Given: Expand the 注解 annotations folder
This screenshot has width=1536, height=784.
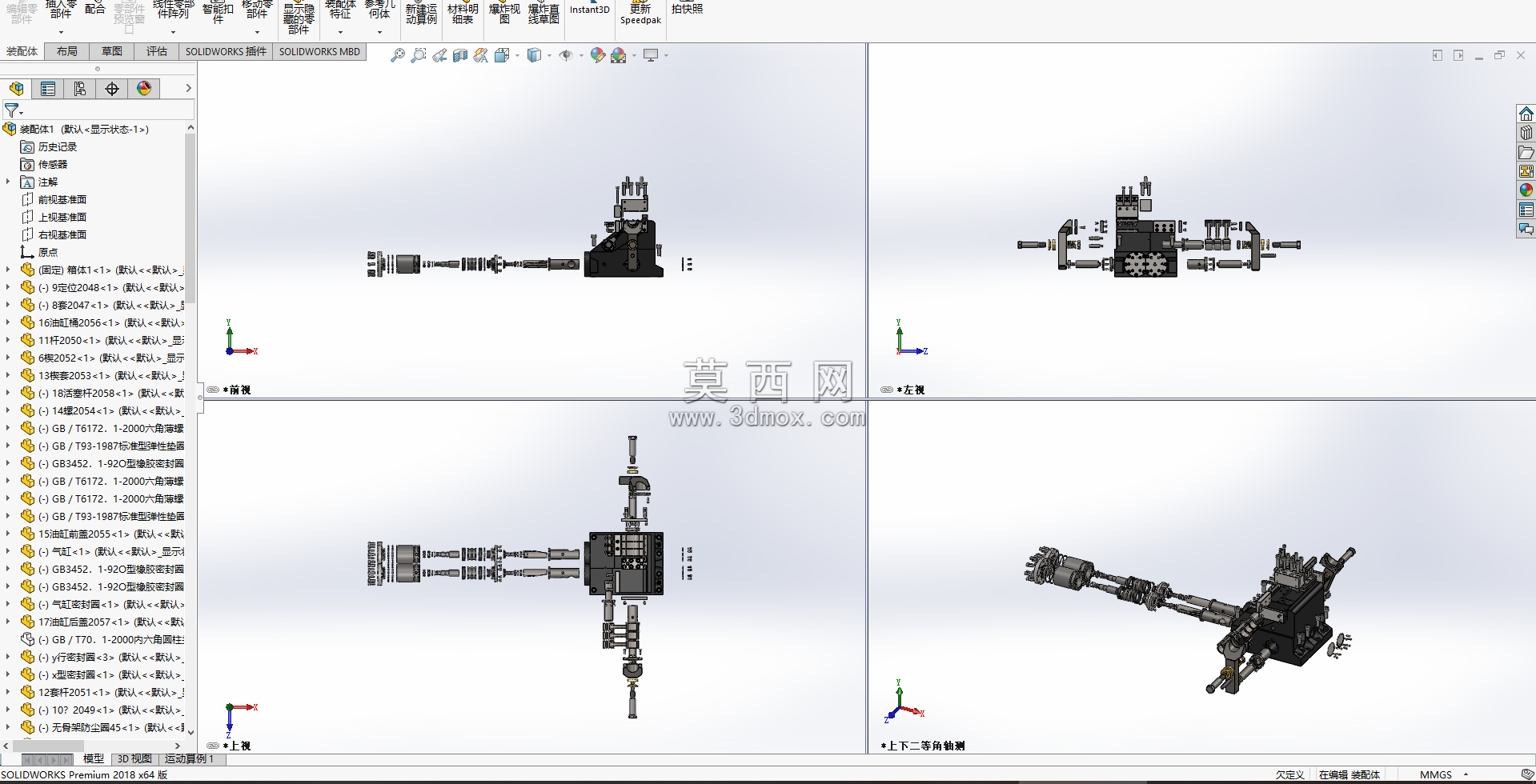Looking at the screenshot, I should (8, 182).
